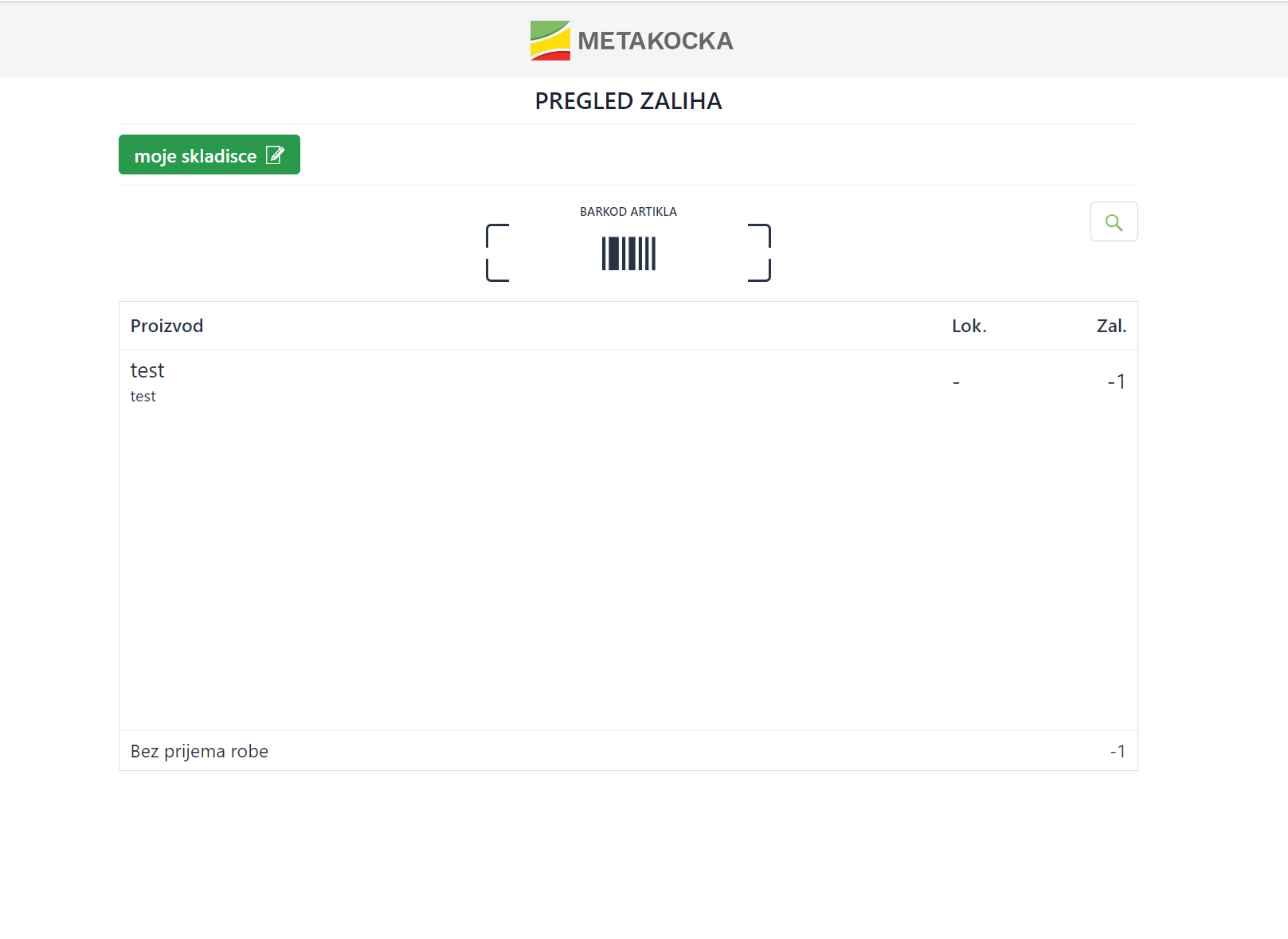Select the test product name
The image size is (1288, 939).
point(147,370)
